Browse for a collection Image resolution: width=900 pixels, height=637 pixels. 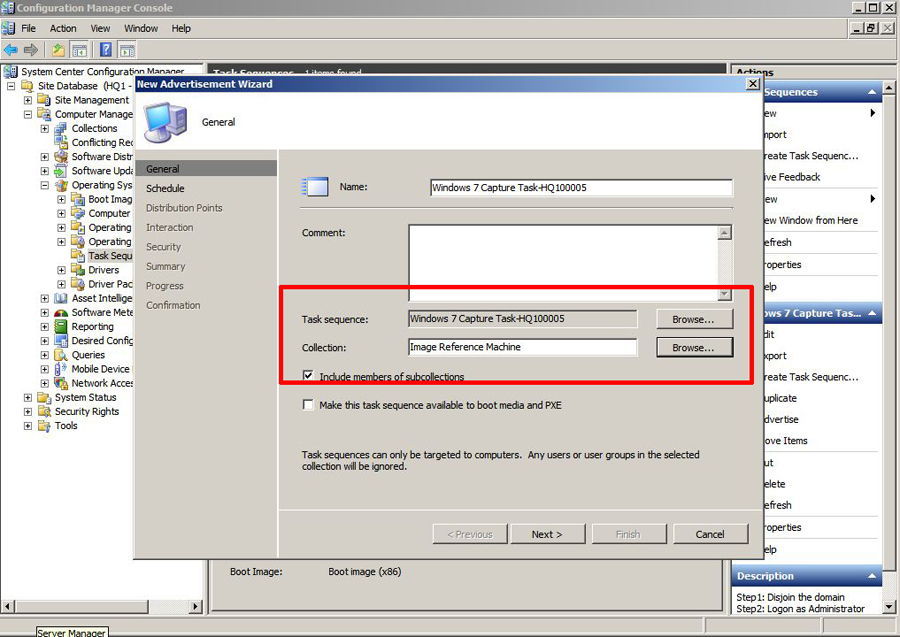pyautogui.click(x=695, y=348)
